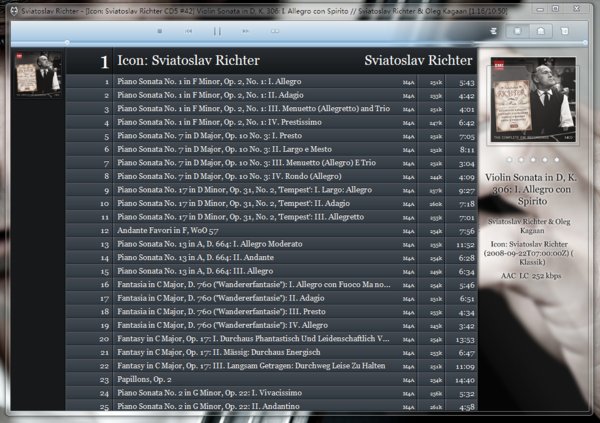Select track 'II. Largo e Mesto'
The height and width of the screenshot is (423, 600).
271,149
